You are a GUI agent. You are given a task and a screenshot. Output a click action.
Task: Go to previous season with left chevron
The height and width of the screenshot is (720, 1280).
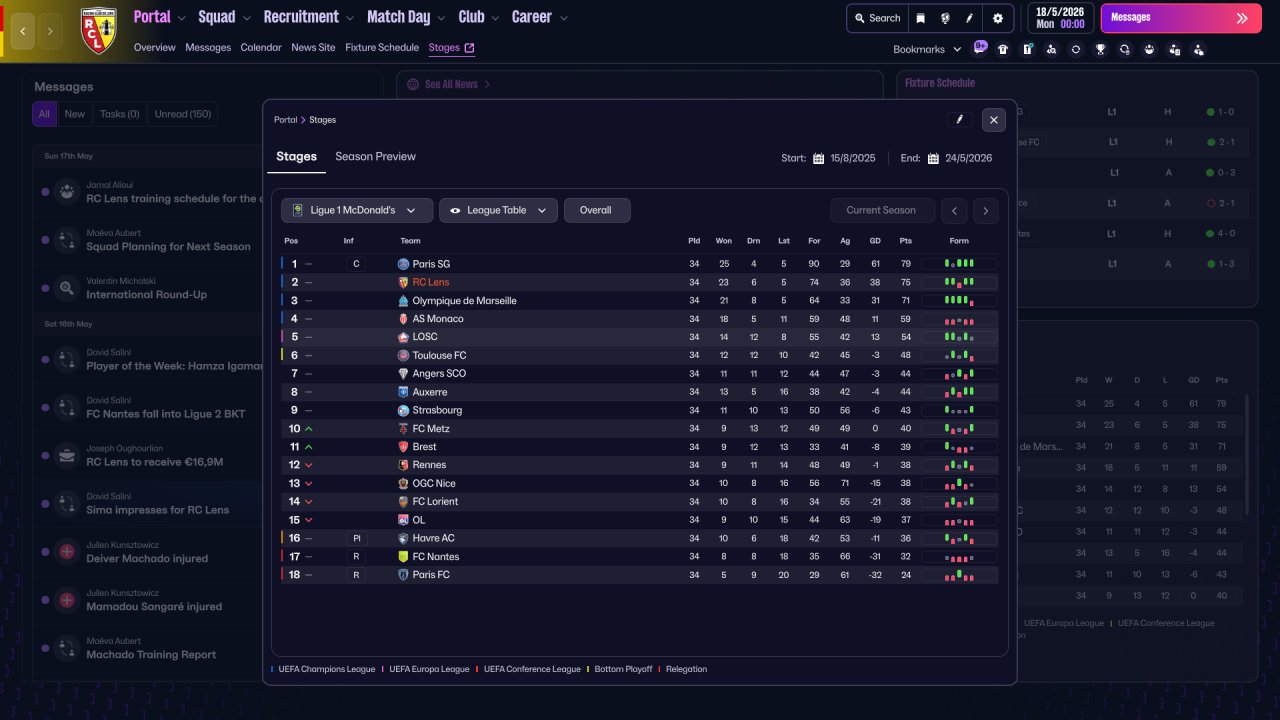click(x=955, y=210)
